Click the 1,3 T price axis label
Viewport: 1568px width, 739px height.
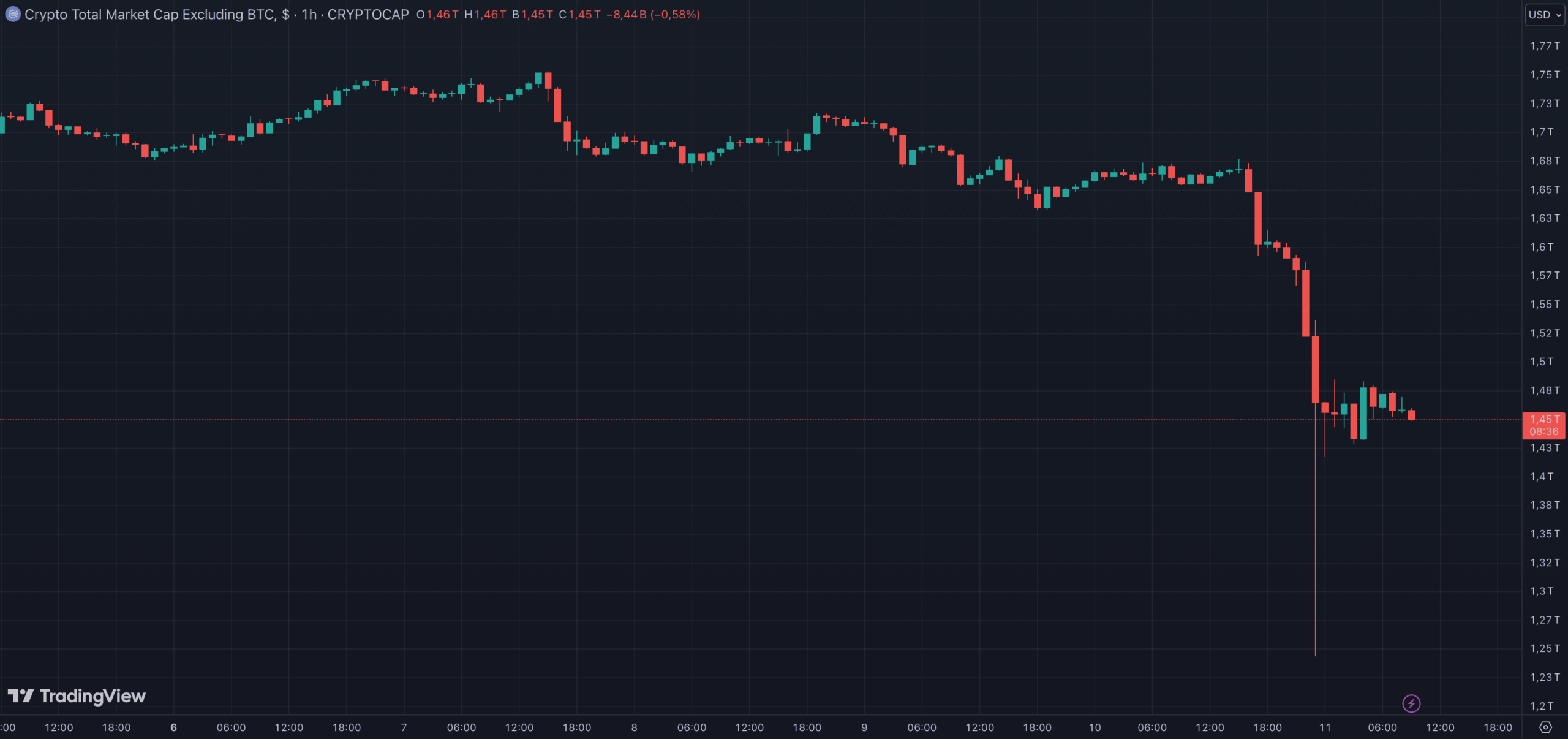click(x=1542, y=591)
